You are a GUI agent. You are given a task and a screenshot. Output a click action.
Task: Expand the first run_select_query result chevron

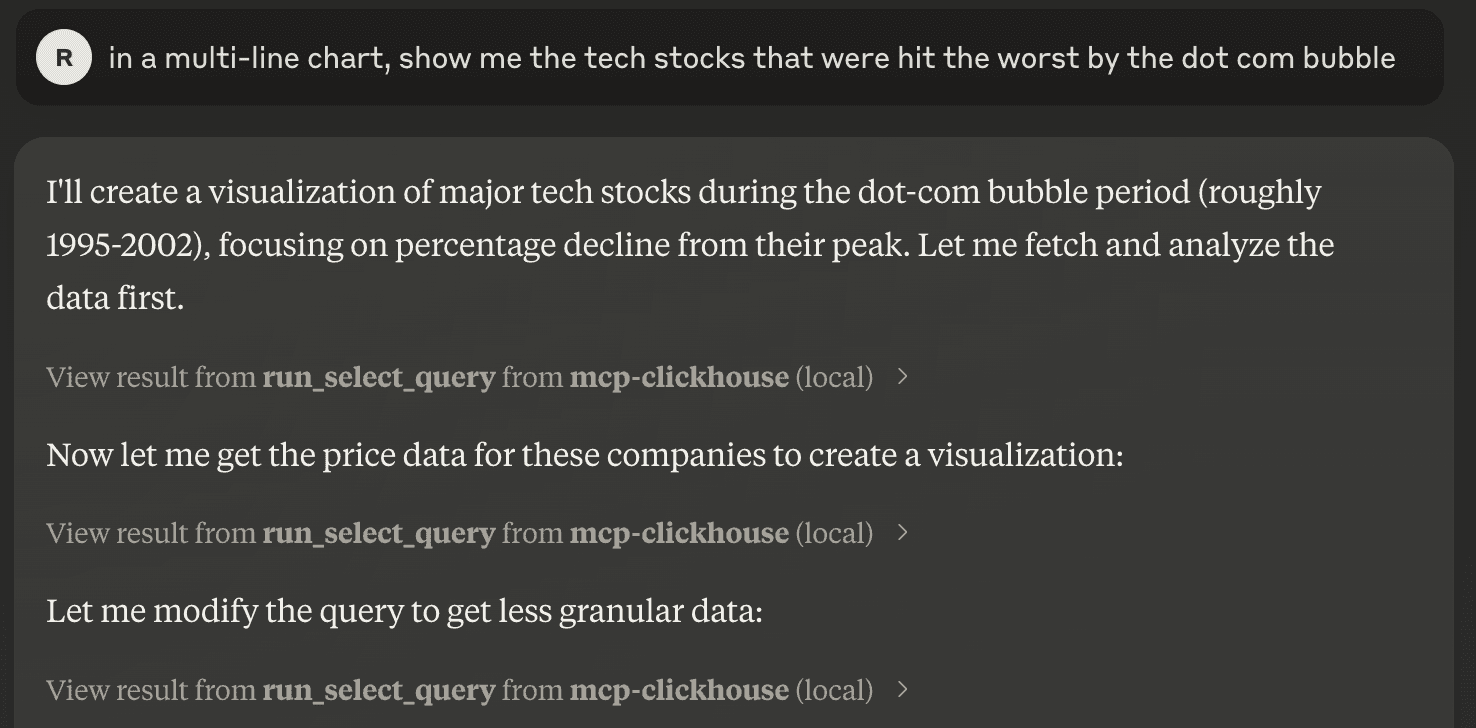point(903,377)
